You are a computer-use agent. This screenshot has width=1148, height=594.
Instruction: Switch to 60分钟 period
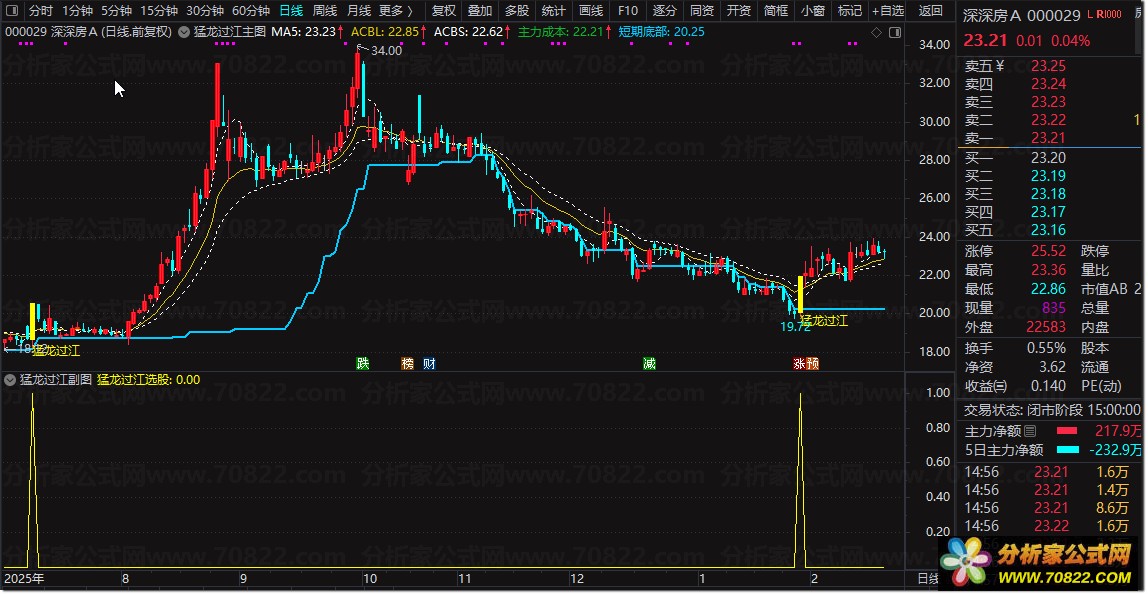point(250,11)
